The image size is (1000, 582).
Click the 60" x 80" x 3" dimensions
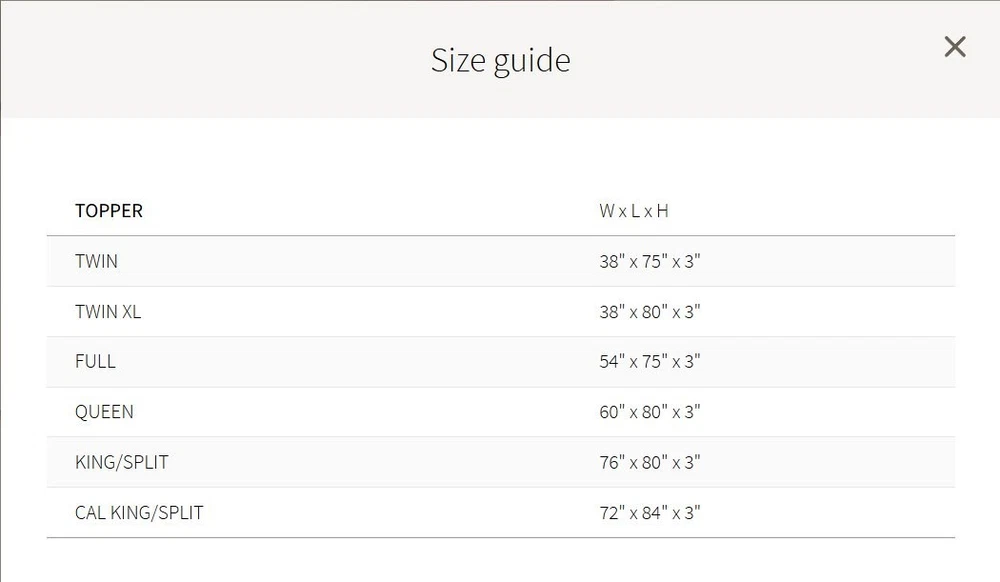650,412
